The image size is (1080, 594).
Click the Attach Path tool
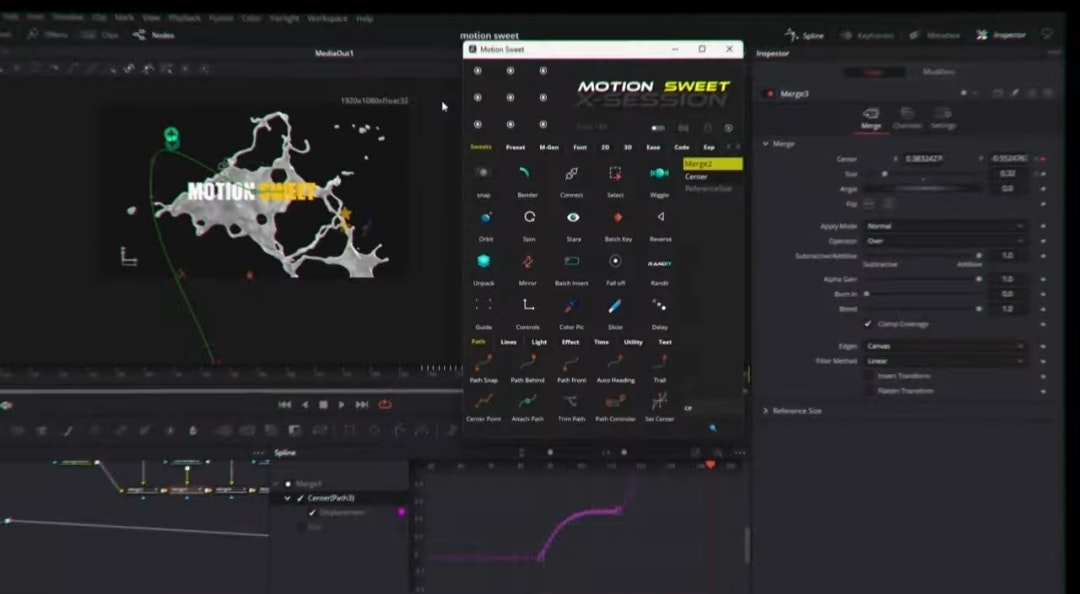pos(528,401)
